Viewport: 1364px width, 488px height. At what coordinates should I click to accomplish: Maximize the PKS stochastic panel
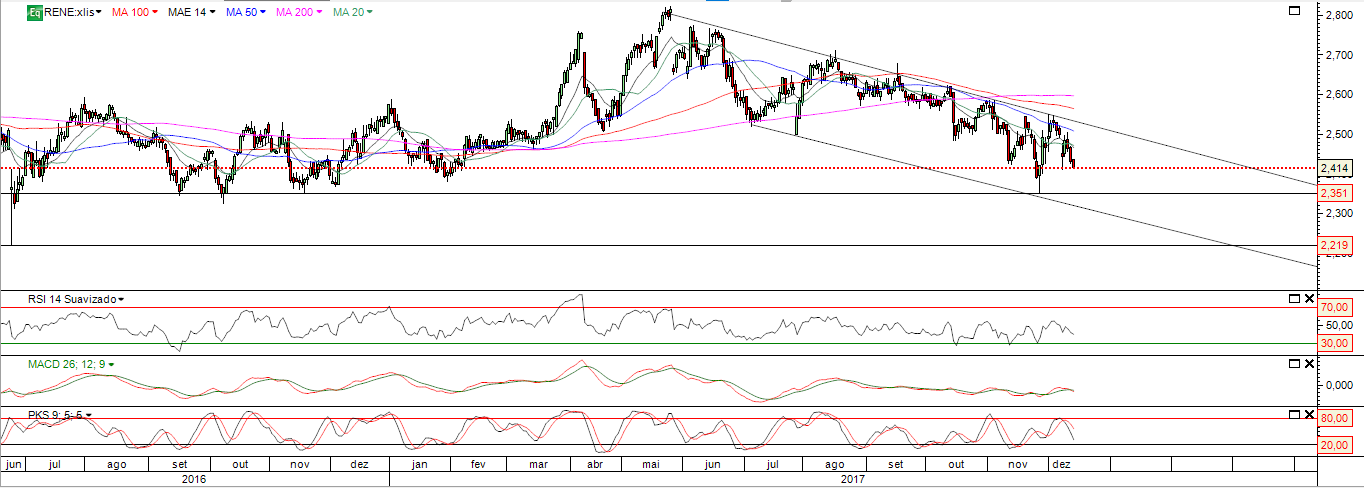pyautogui.click(x=1293, y=414)
